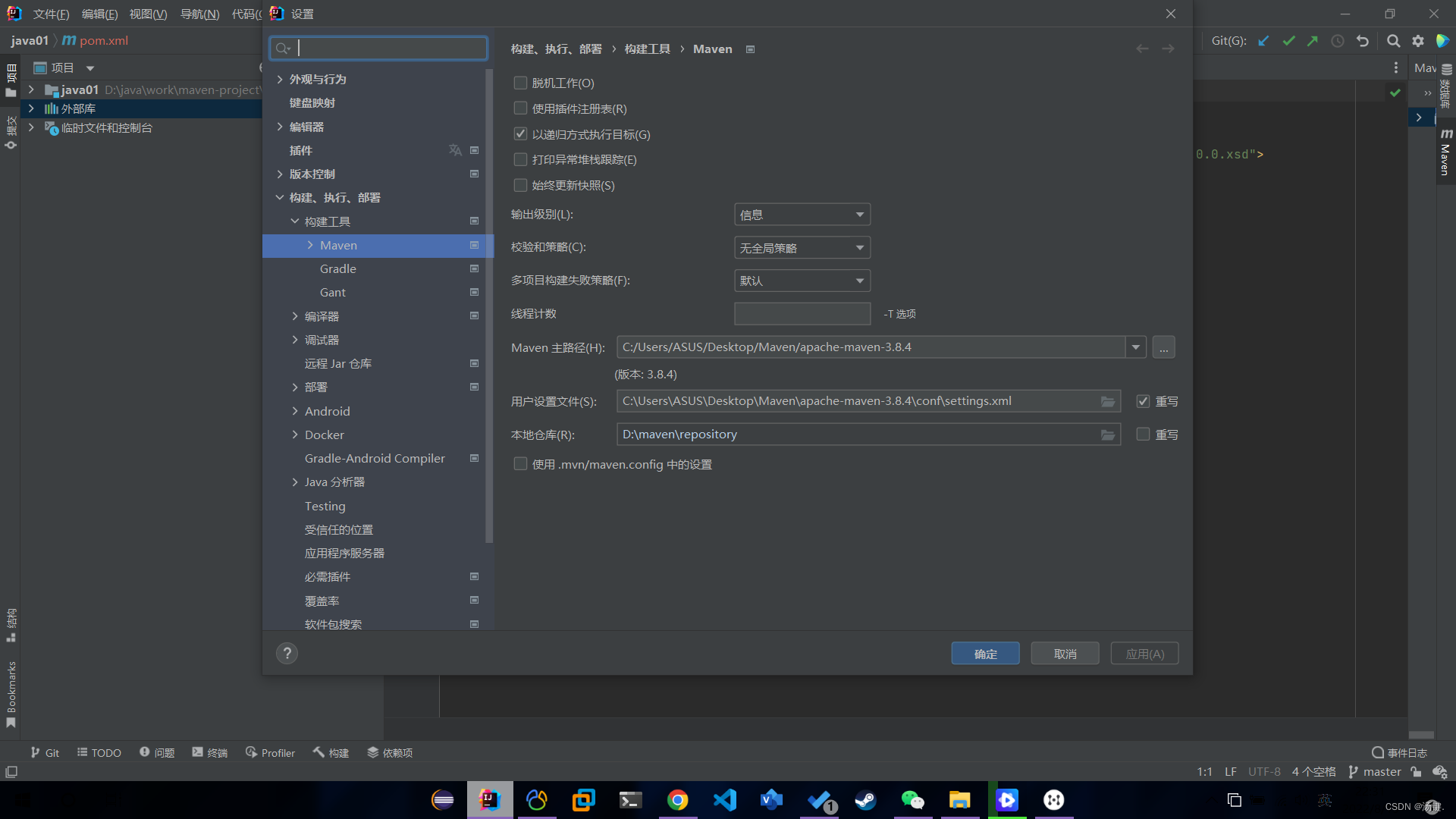The width and height of the screenshot is (1456, 819).
Task: Open output level dropdown
Action: coord(802,215)
